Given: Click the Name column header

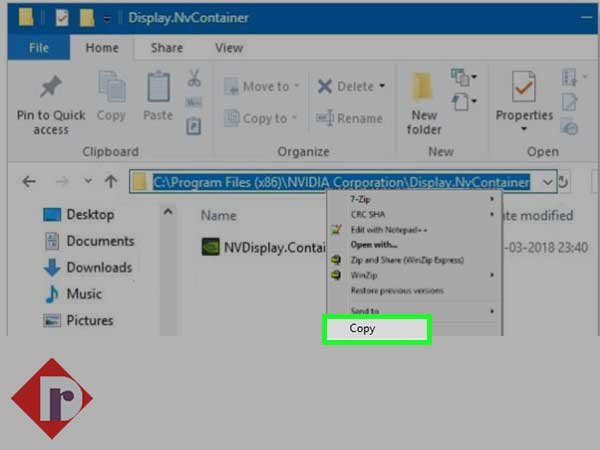Looking at the screenshot, I should point(219,215).
